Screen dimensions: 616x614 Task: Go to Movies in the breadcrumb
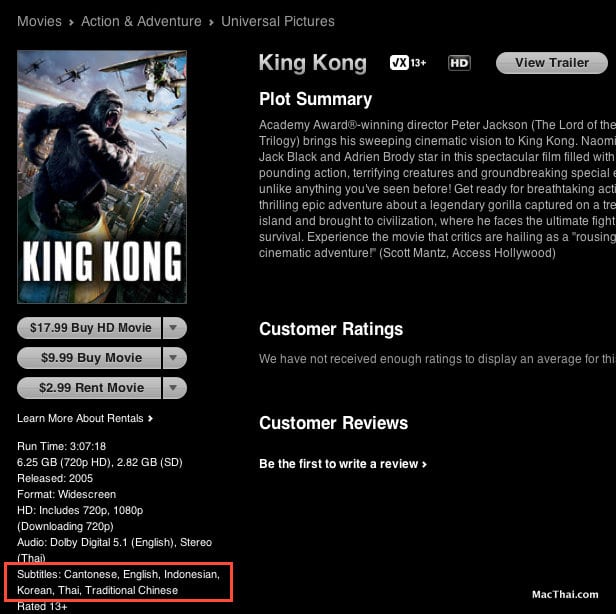39,21
